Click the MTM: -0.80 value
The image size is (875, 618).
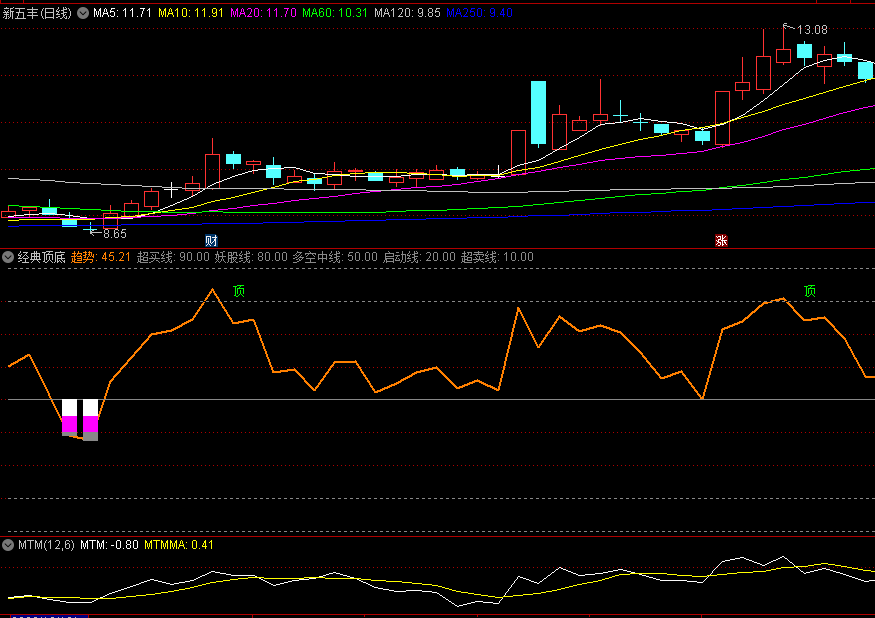pos(109,545)
